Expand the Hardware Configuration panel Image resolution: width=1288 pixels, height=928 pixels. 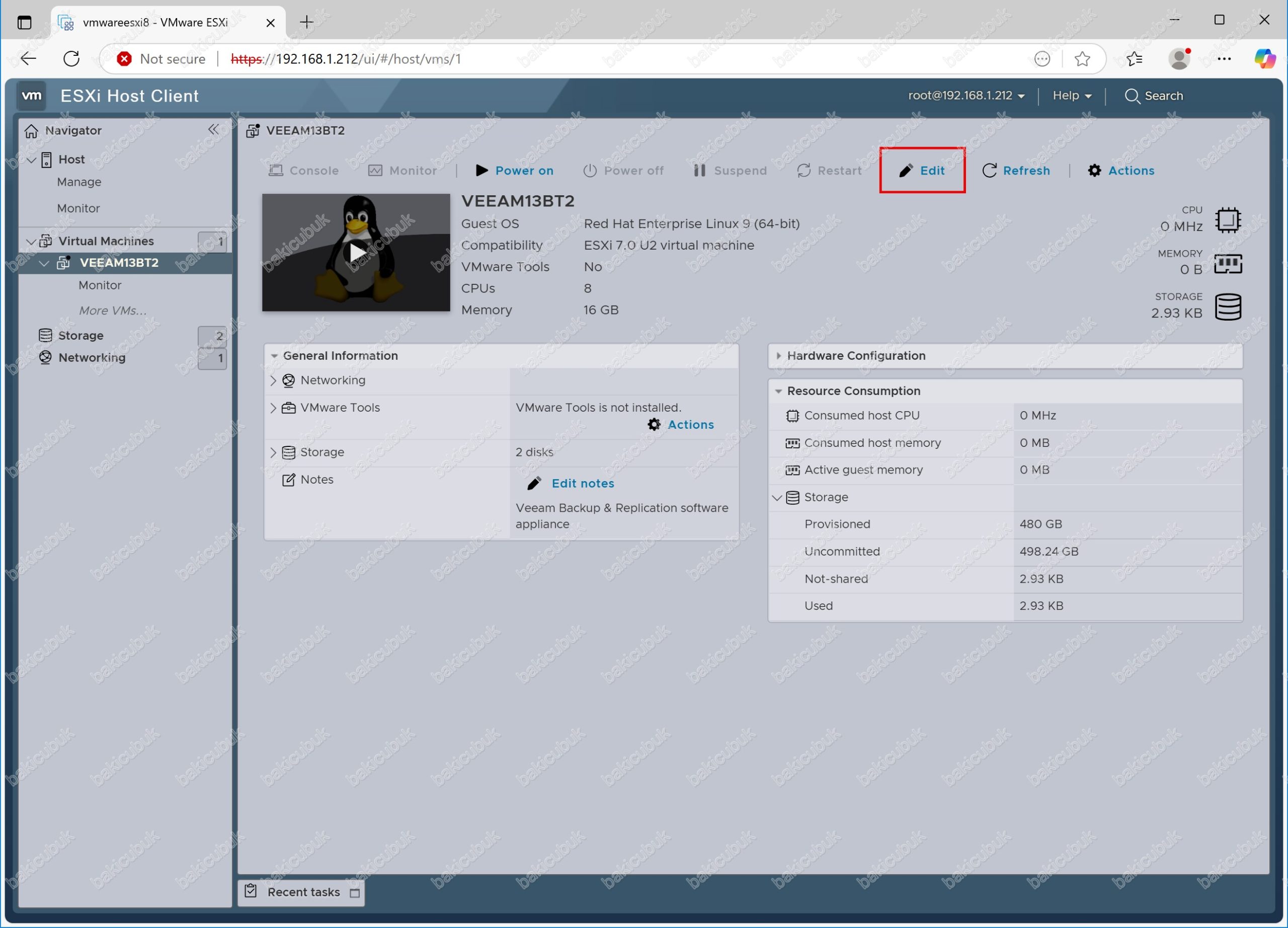(779, 356)
